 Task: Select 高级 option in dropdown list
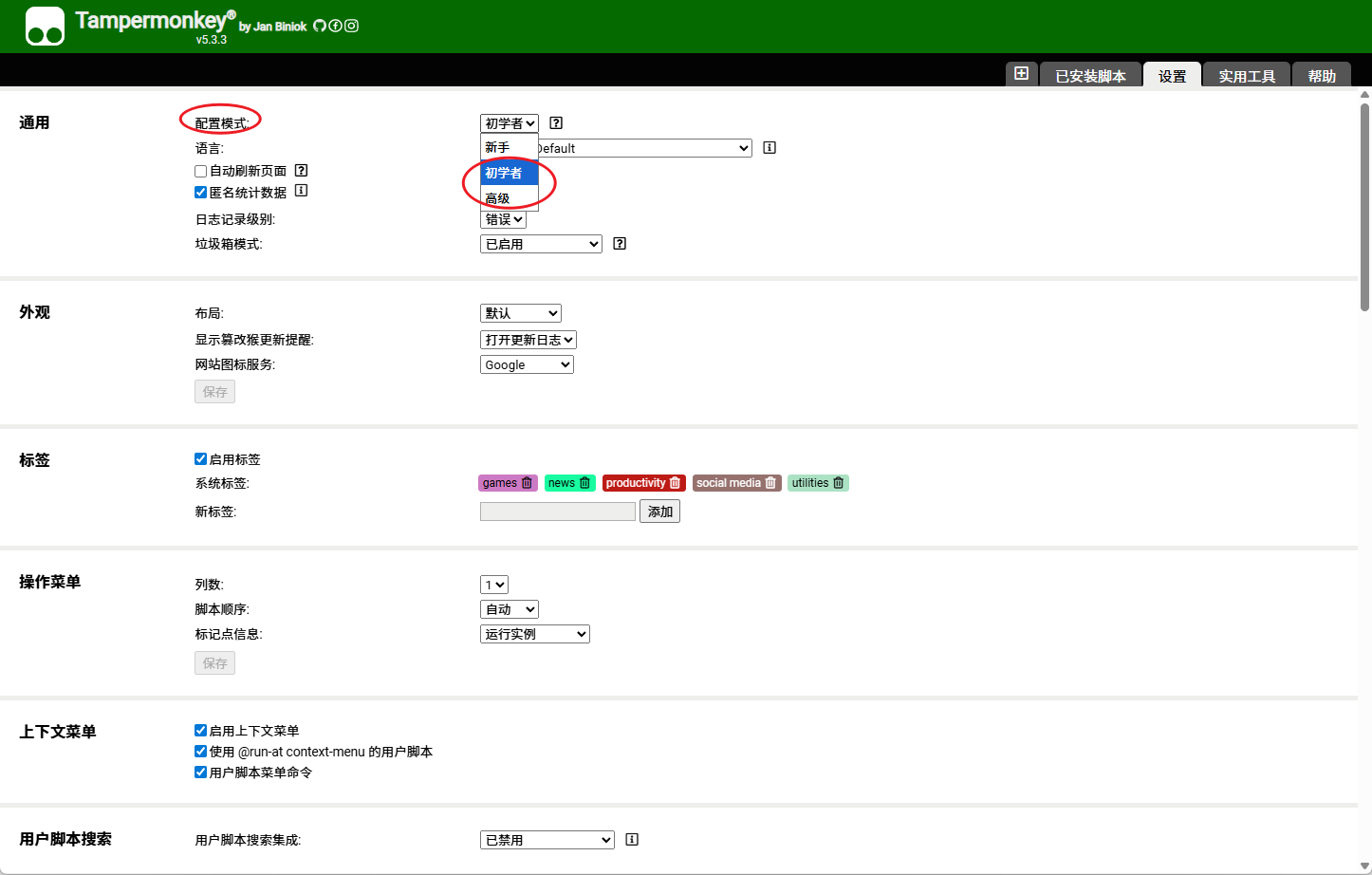pos(510,198)
